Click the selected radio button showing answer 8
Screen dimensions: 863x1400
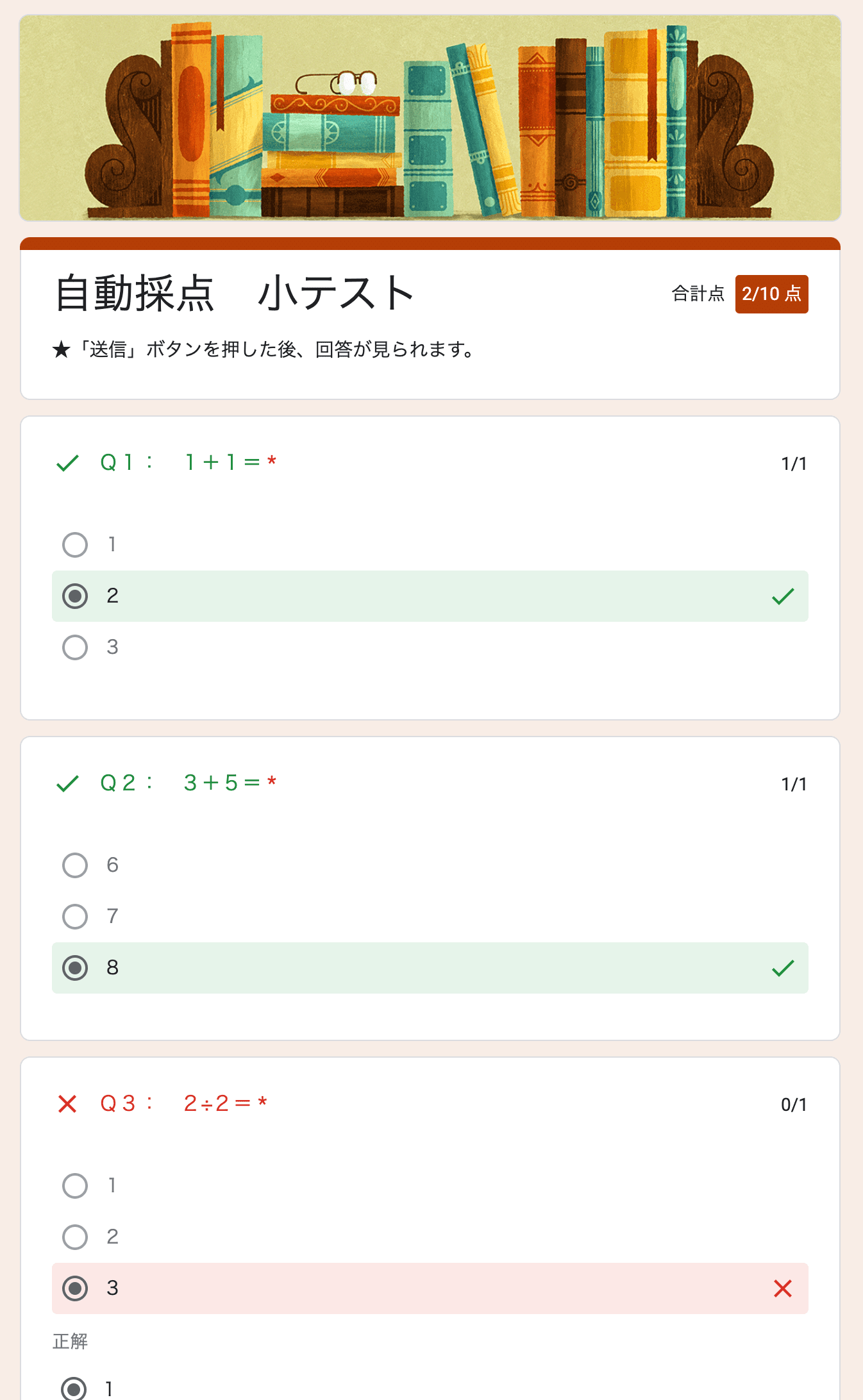75,968
